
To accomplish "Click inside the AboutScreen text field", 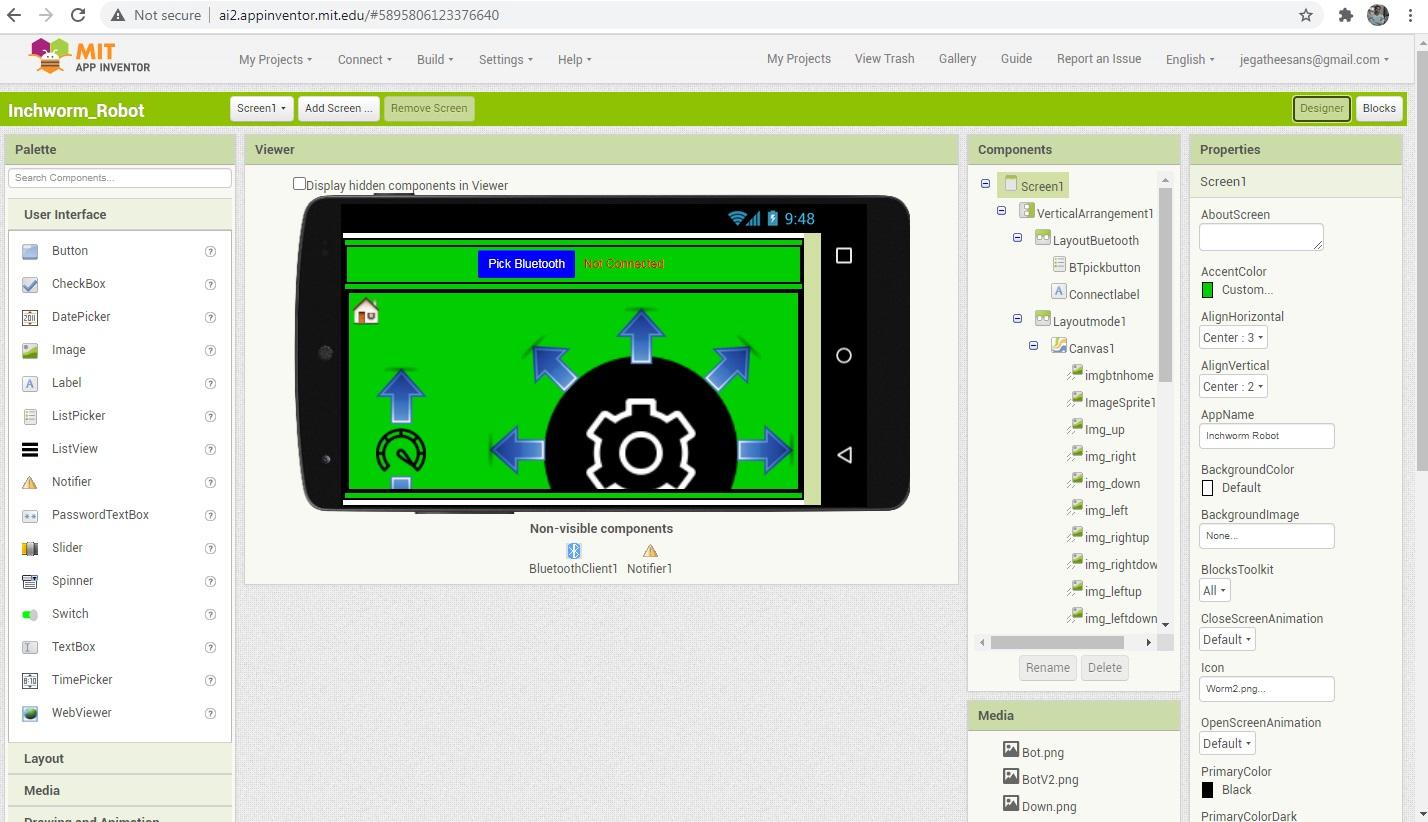I will (1260, 236).
